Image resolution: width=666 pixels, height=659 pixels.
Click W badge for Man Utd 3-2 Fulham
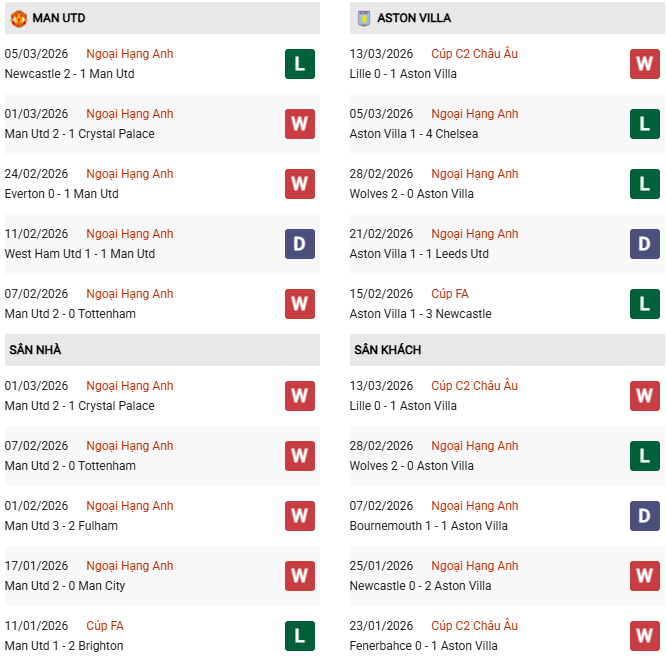tap(299, 516)
